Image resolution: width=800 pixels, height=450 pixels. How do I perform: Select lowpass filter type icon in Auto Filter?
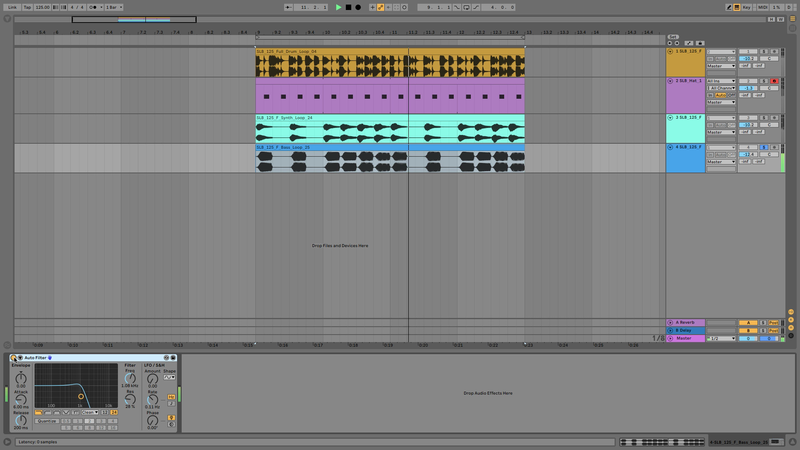pyautogui.click(x=38, y=412)
